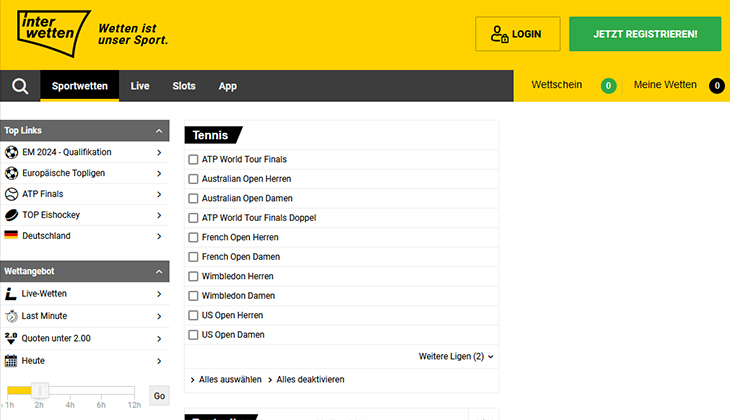Go to the App tab
This screenshot has width=730, height=420.
pos(228,86)
